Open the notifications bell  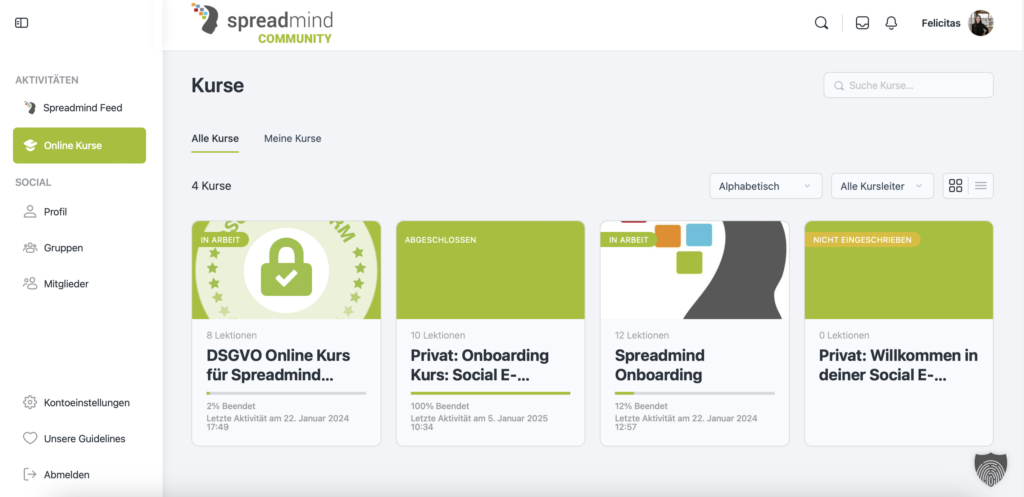891,23
